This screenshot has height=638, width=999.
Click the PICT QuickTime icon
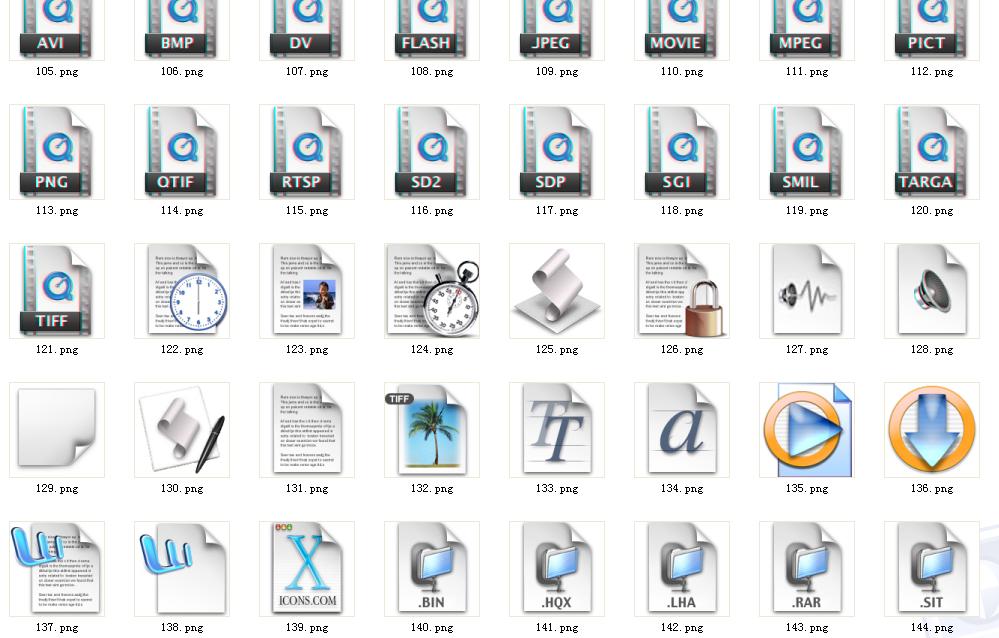(x=931, y=30)
